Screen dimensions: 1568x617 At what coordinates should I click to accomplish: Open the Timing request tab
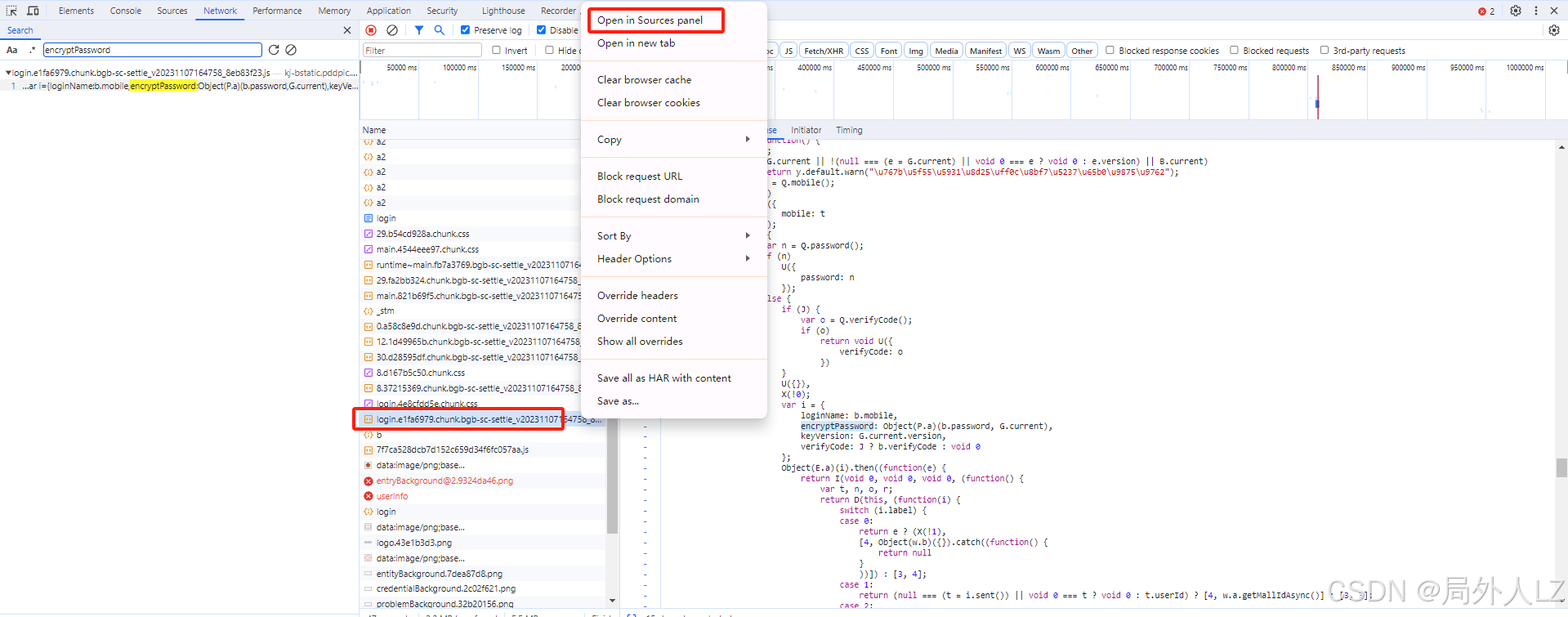point(849,130)
